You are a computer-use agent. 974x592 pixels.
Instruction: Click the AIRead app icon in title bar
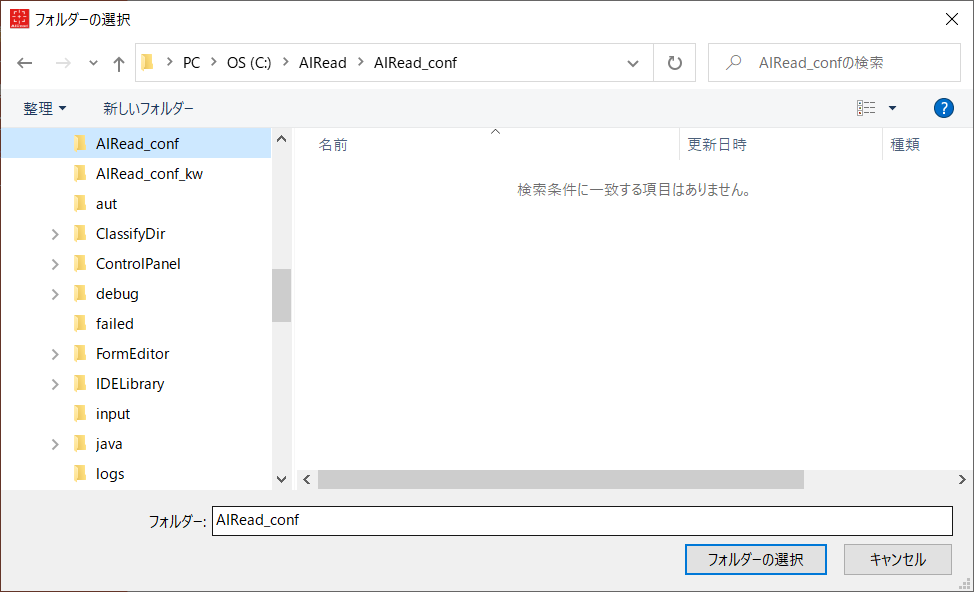pos(19,19)
